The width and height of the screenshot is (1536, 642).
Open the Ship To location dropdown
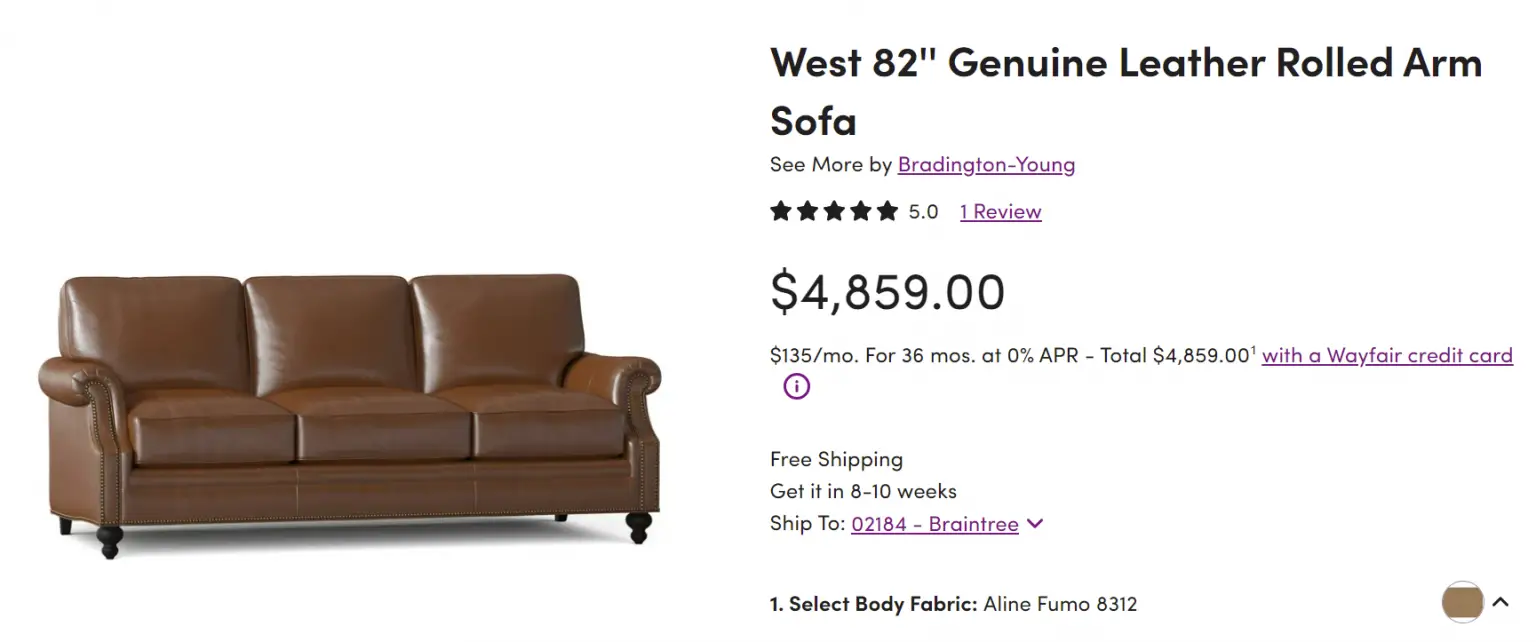tap(1035, 523)
